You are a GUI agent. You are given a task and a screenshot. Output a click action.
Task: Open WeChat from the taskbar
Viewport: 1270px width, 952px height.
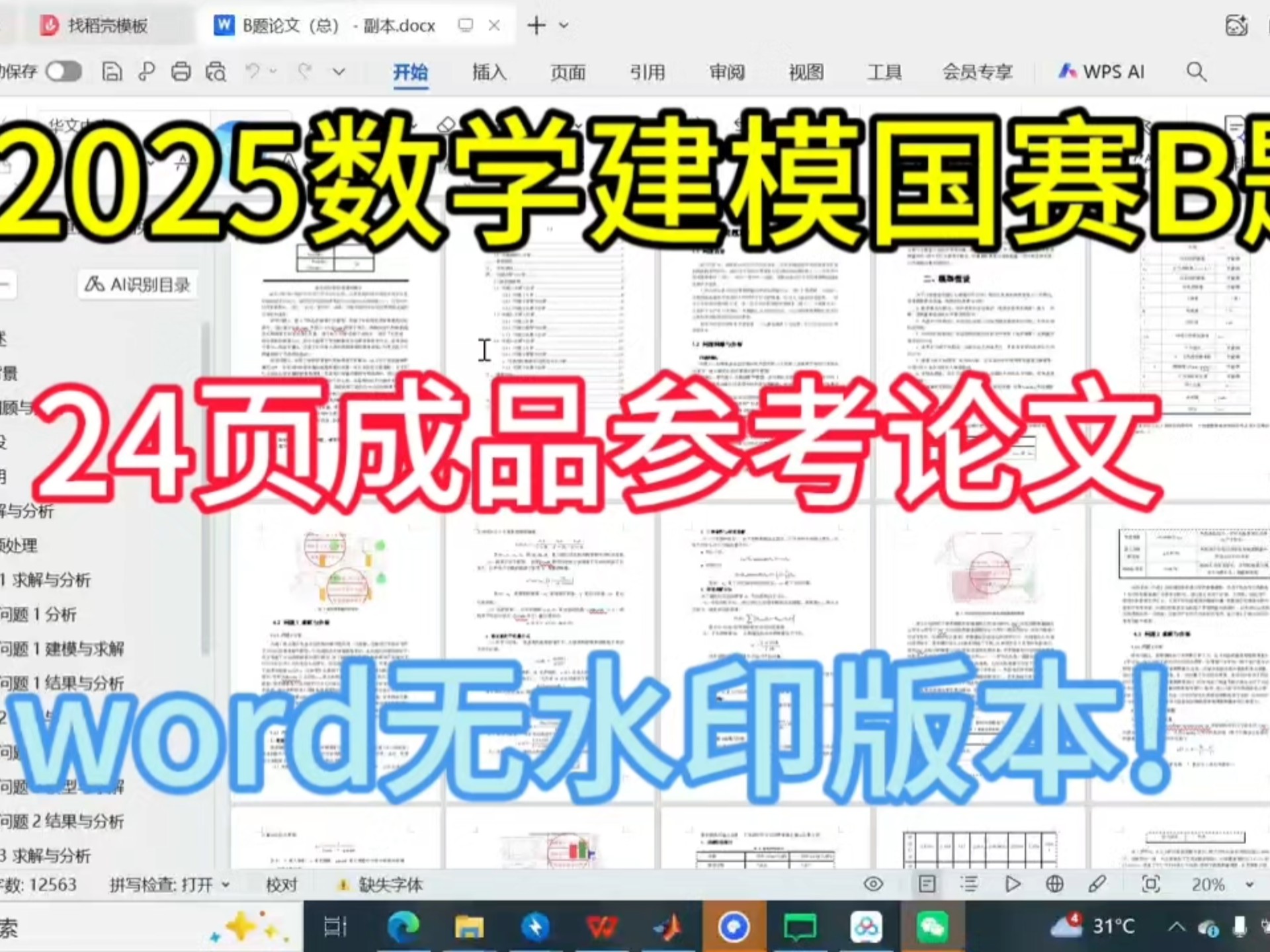pos(932,927)
